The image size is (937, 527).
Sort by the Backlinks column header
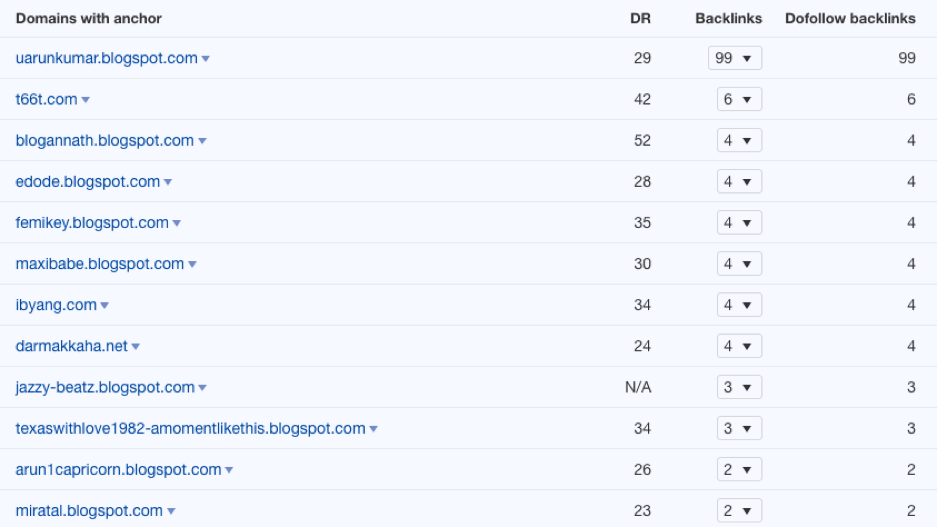(728, 19)
